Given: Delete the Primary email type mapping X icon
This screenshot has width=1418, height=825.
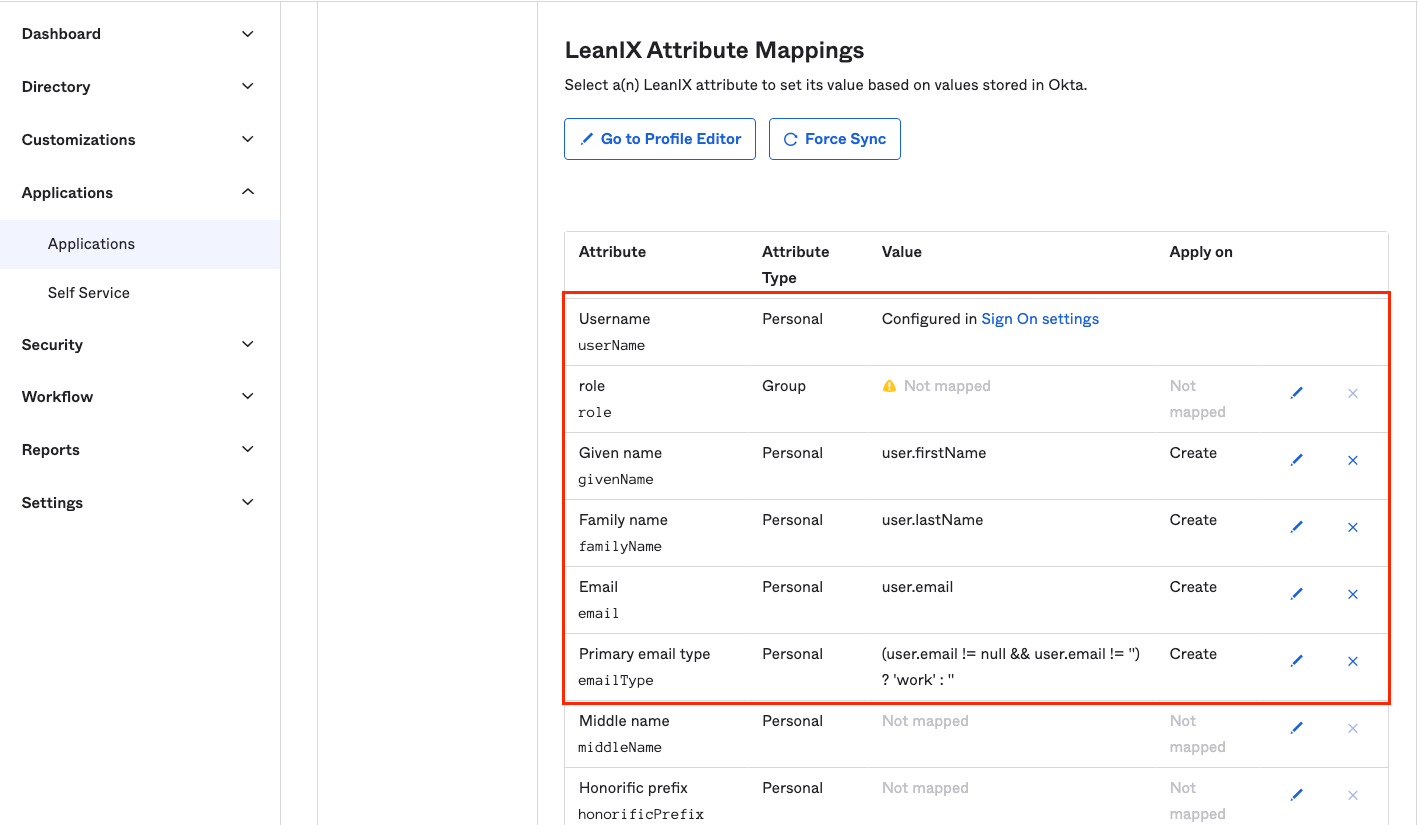Looking at the screenshot, I should (x=1353, y=662).
